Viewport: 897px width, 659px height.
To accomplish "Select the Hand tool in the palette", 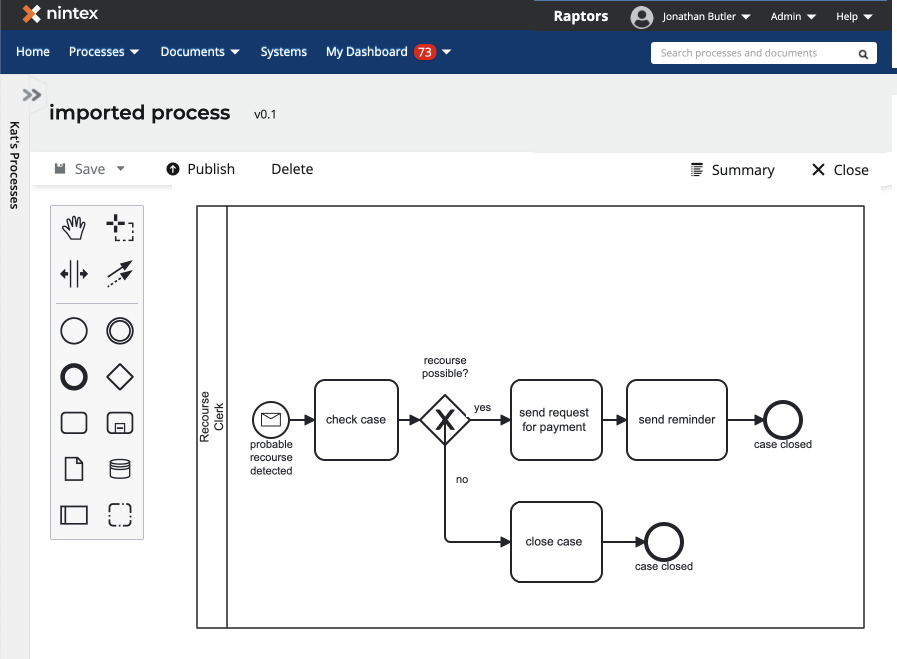I will (x=74, y=228).
